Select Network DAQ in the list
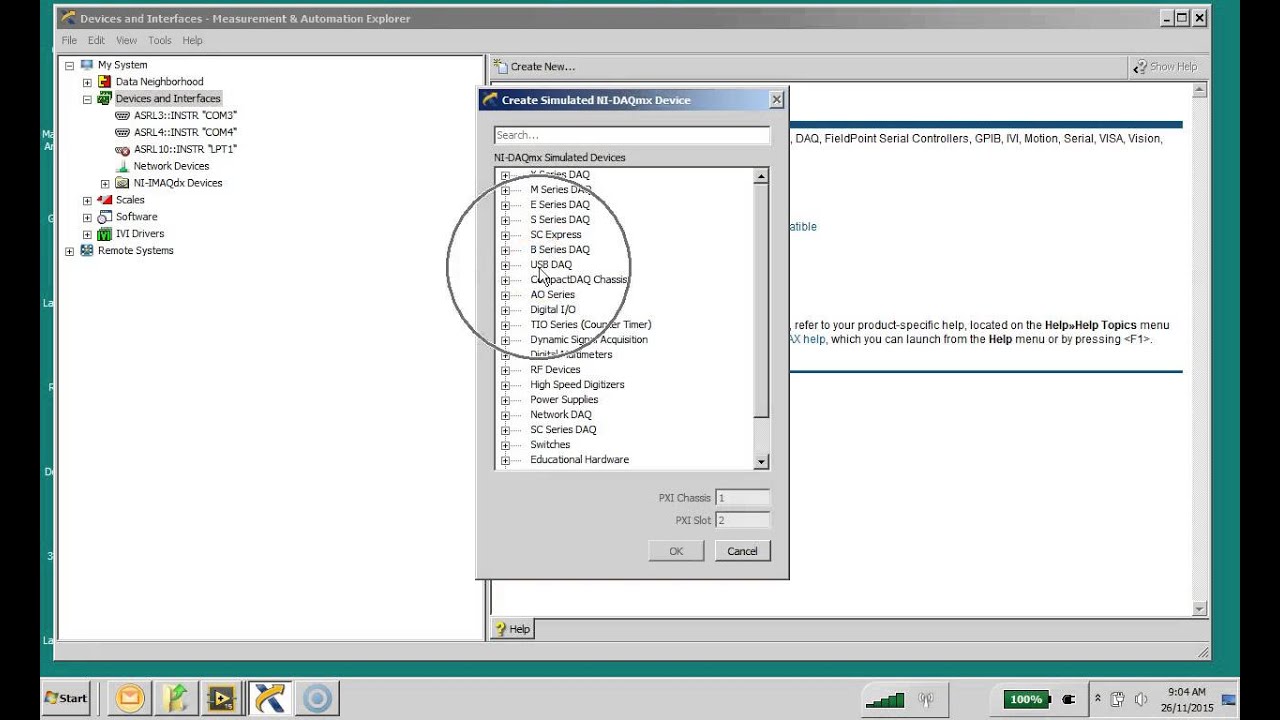This screenshot has width=1280, height=720. coord(561,415)
